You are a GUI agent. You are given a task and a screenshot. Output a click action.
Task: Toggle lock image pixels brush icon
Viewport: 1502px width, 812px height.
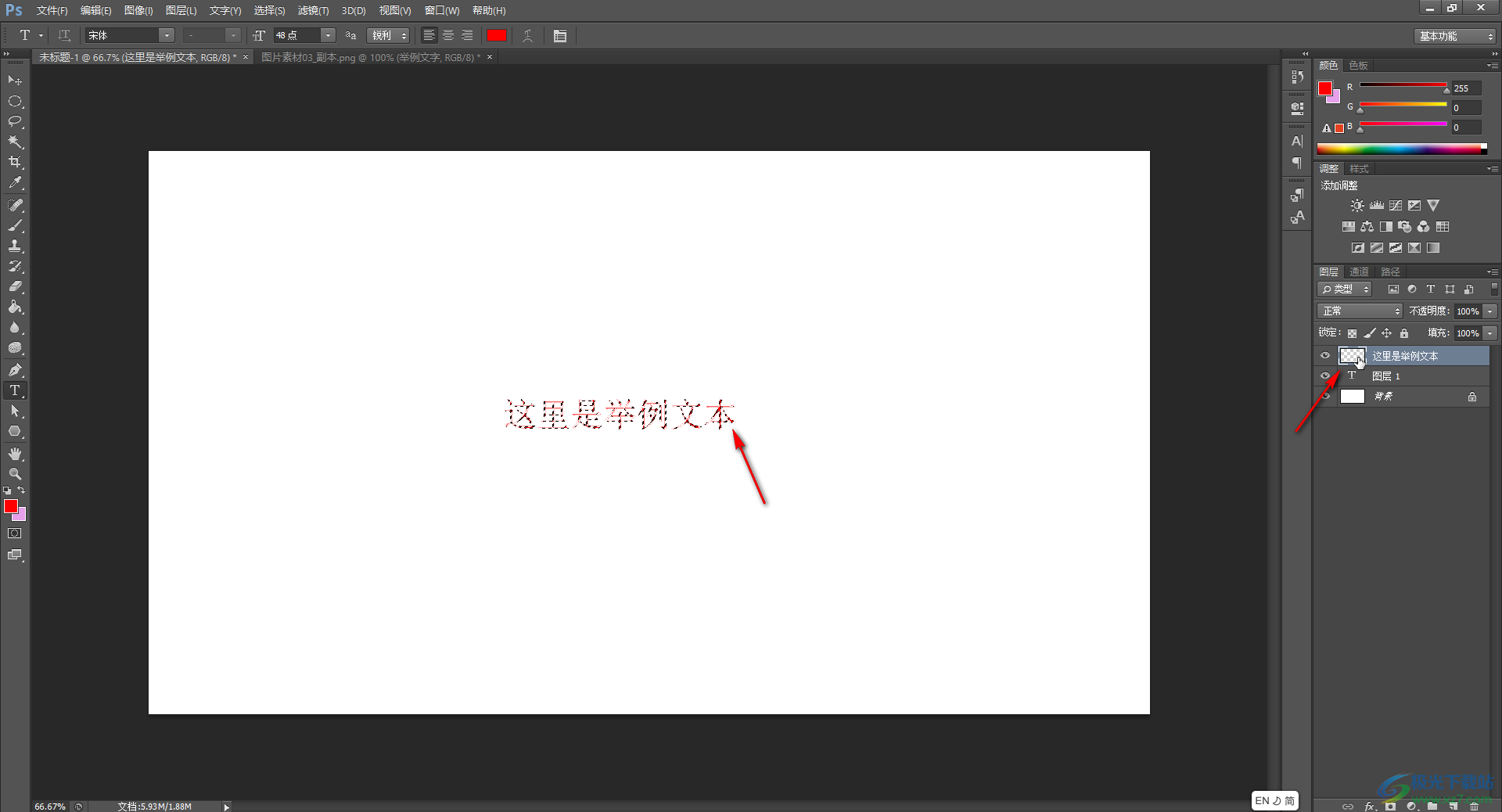[1370, 333]
